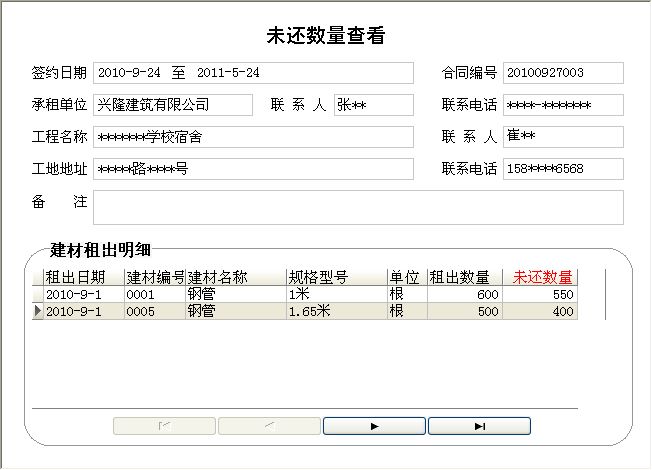This screenshot has height=470, width=652.
Task: Jump to the last record button
Action: tap(479, 426)
